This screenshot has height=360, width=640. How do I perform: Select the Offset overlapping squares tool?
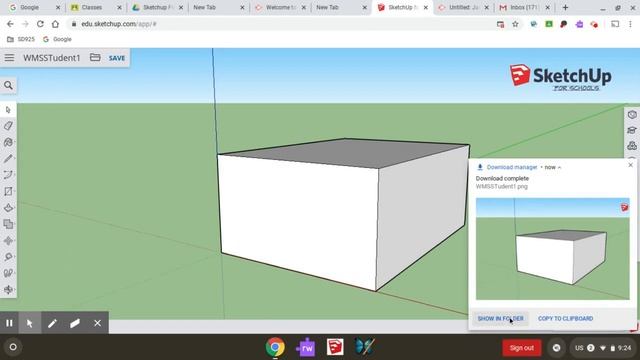coord(8,224)
